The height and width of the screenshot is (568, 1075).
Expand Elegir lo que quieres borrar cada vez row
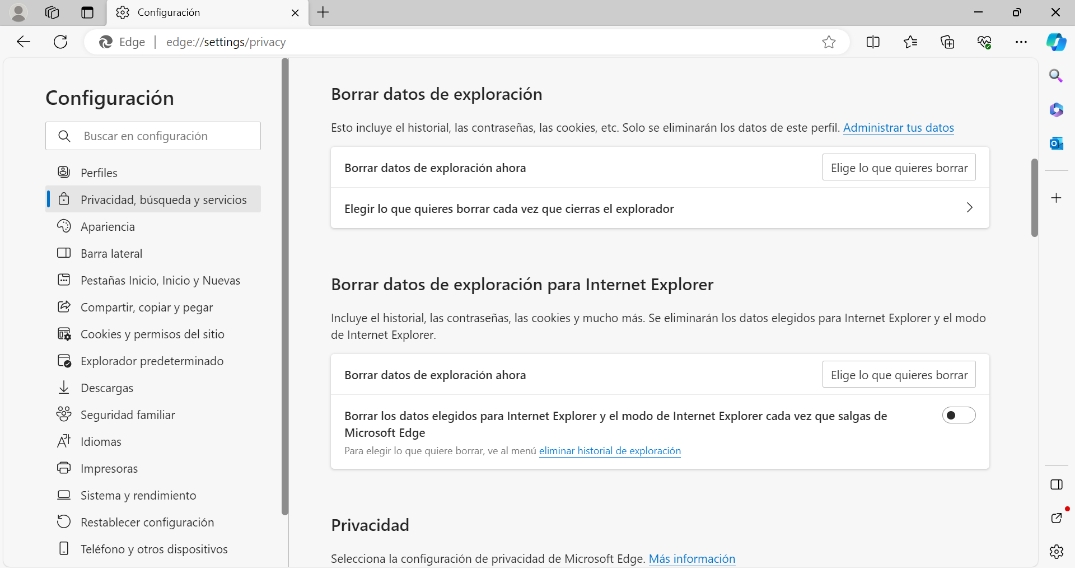click(660, 208)
